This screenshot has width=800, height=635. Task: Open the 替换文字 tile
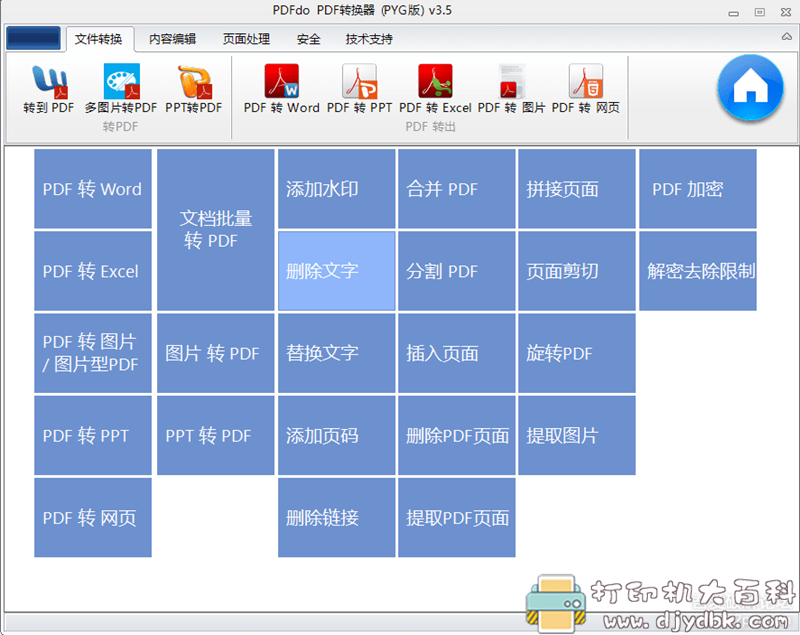(337, 353)
